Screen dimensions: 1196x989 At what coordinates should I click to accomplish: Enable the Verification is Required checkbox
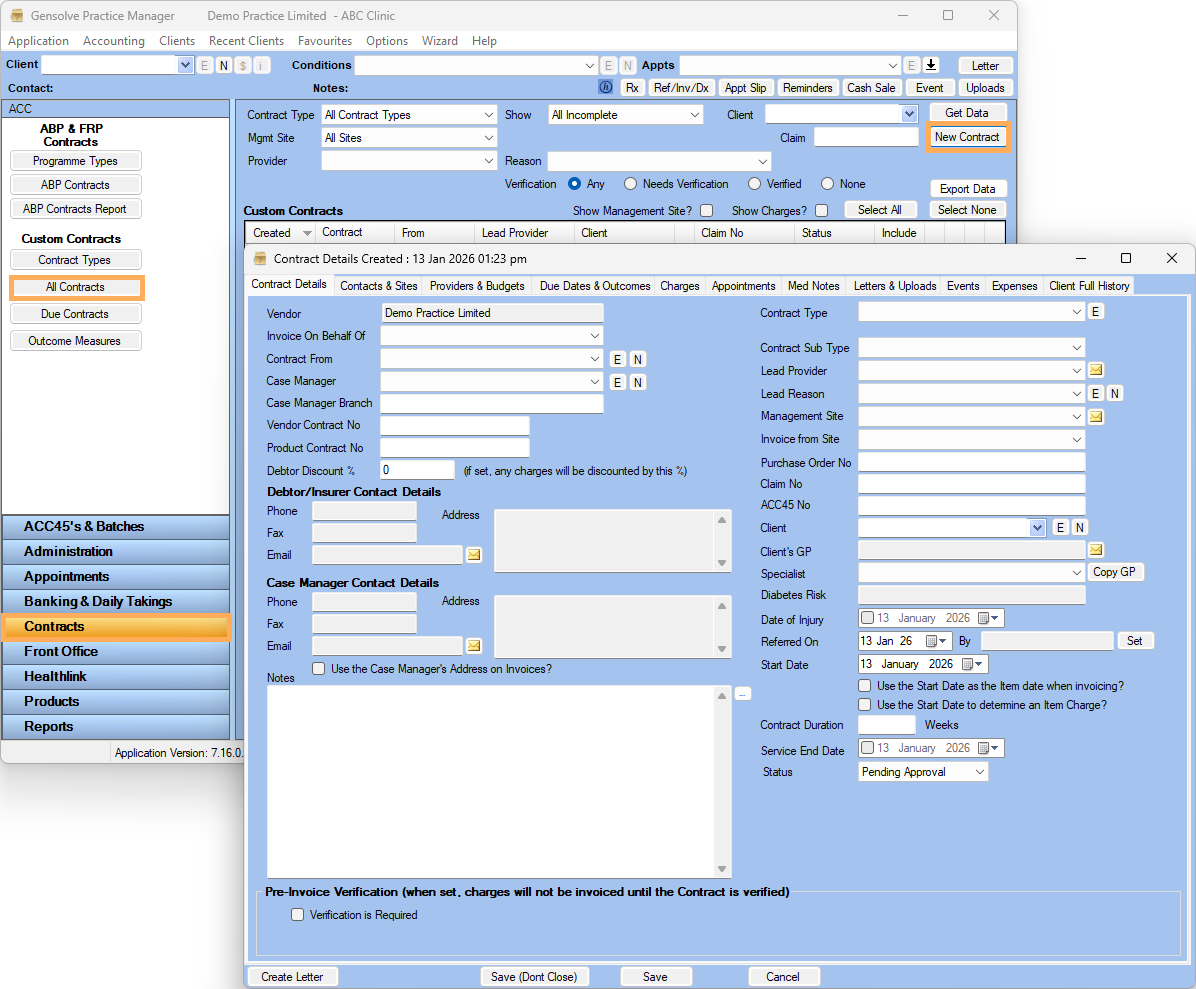[297, 915]
